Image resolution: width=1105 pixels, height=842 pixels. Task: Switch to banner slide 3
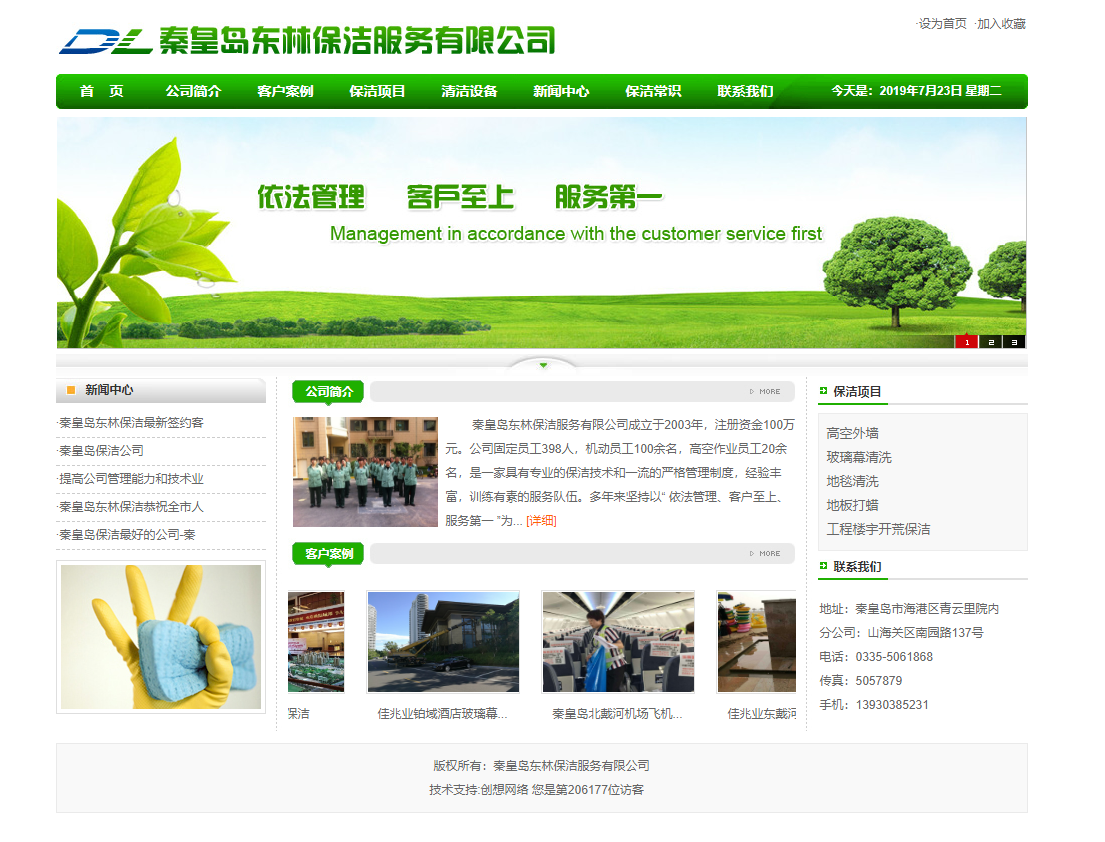1014,342
